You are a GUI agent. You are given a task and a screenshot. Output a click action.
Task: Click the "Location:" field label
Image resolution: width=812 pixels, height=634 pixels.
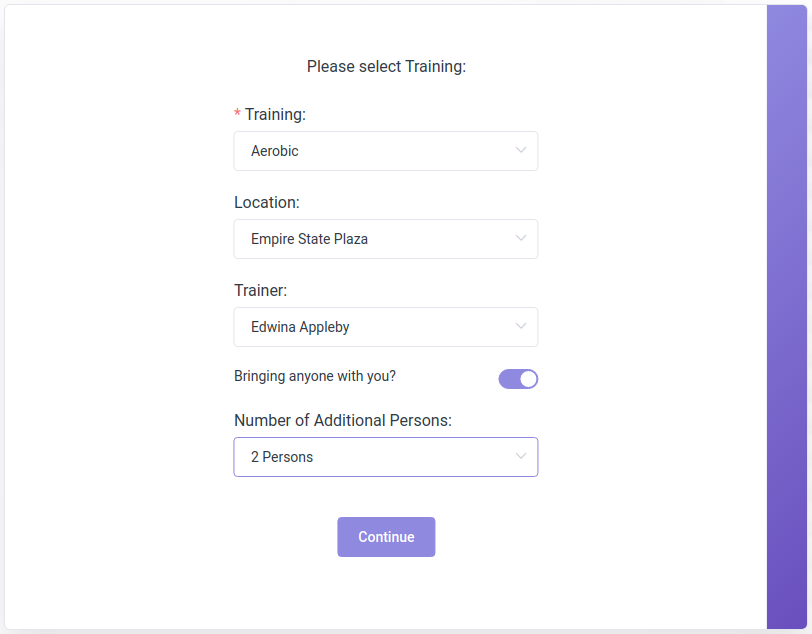[x=267, y=203]
